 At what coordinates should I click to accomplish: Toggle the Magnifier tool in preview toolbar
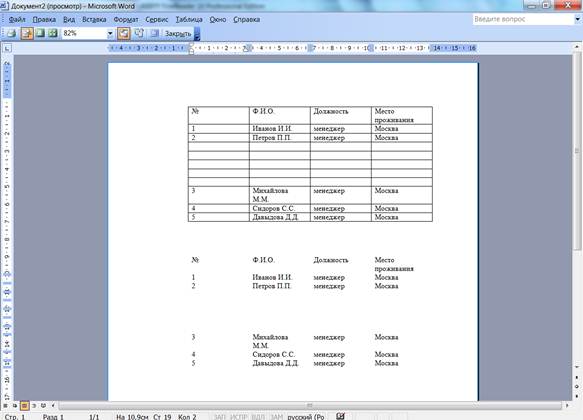coord(26,33)
